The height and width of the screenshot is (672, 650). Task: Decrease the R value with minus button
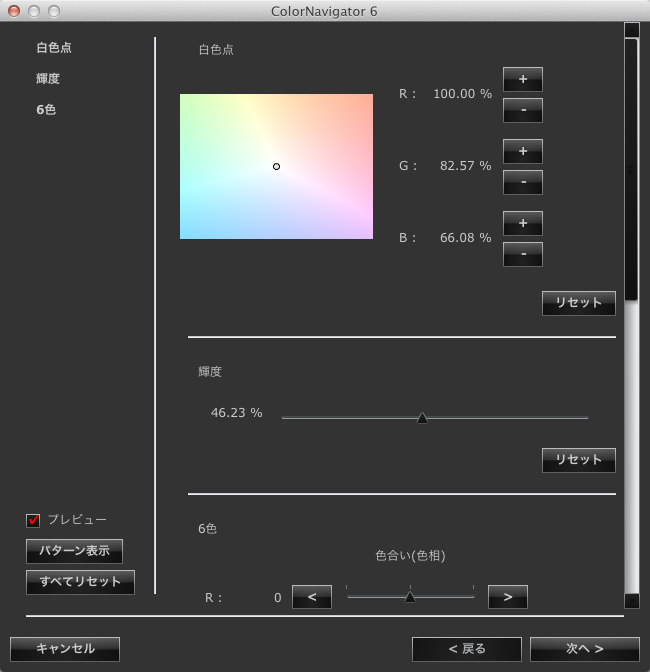(522, 109)
